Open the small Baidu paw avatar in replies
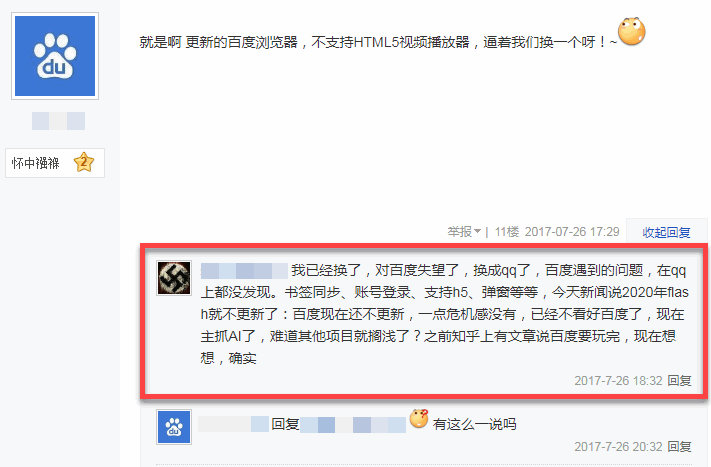This screenshot has height=467, width=711. point(174,427)
